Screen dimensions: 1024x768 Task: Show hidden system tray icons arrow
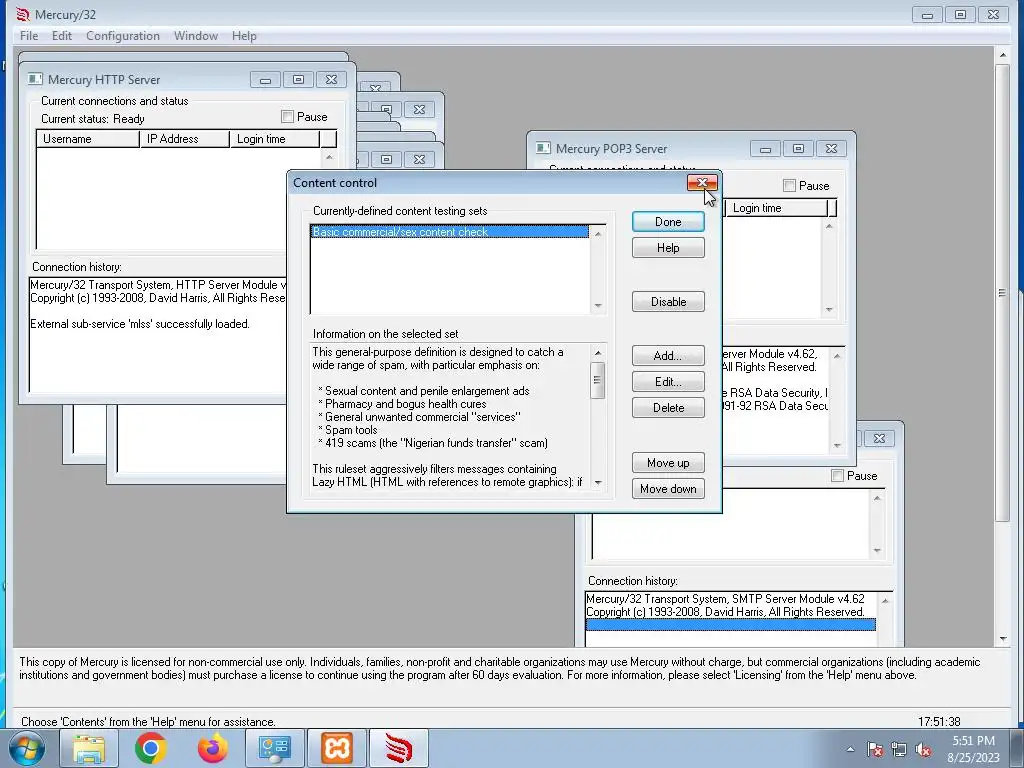[x=850, y=749]
